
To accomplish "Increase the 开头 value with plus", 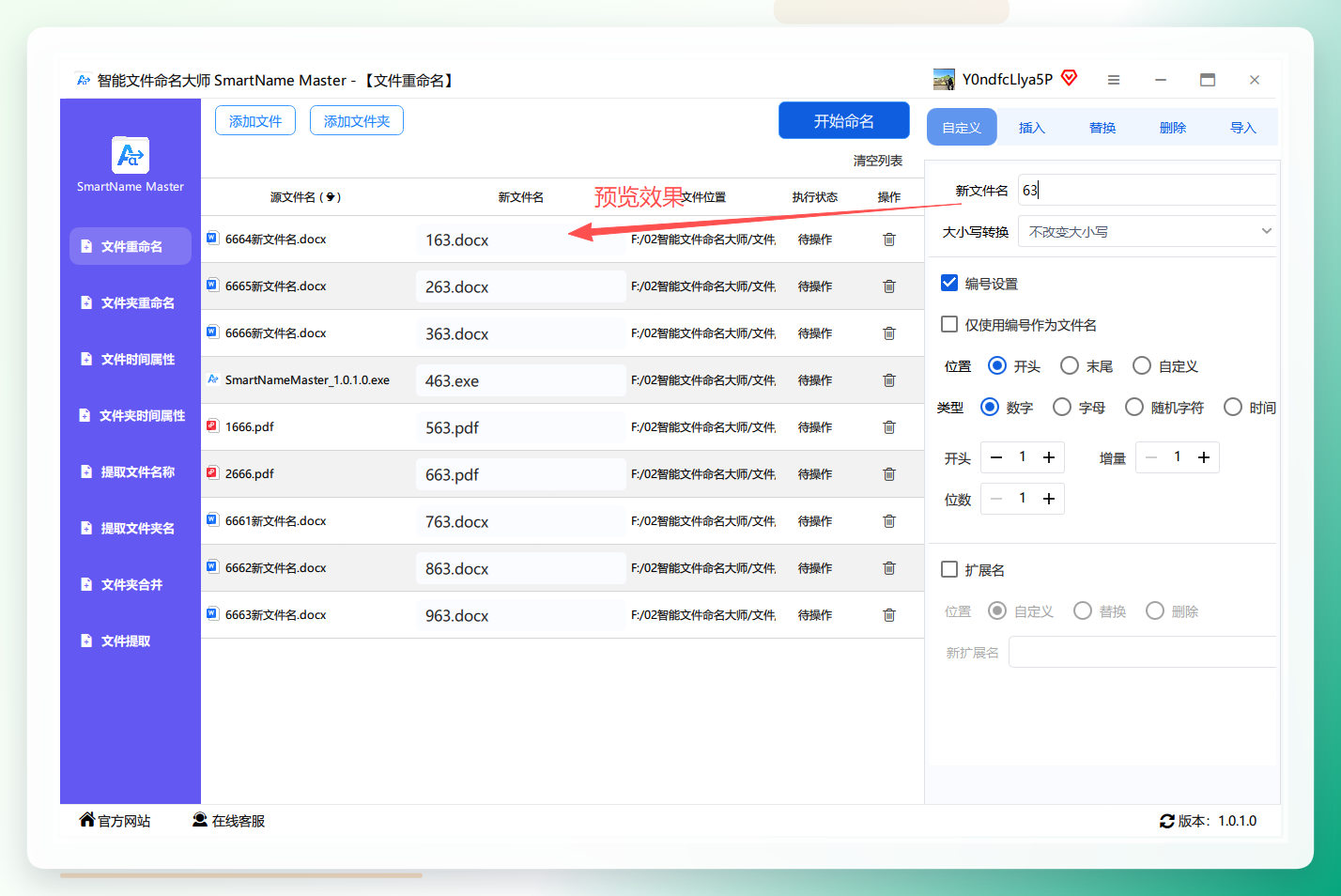I will point(1049,457).
